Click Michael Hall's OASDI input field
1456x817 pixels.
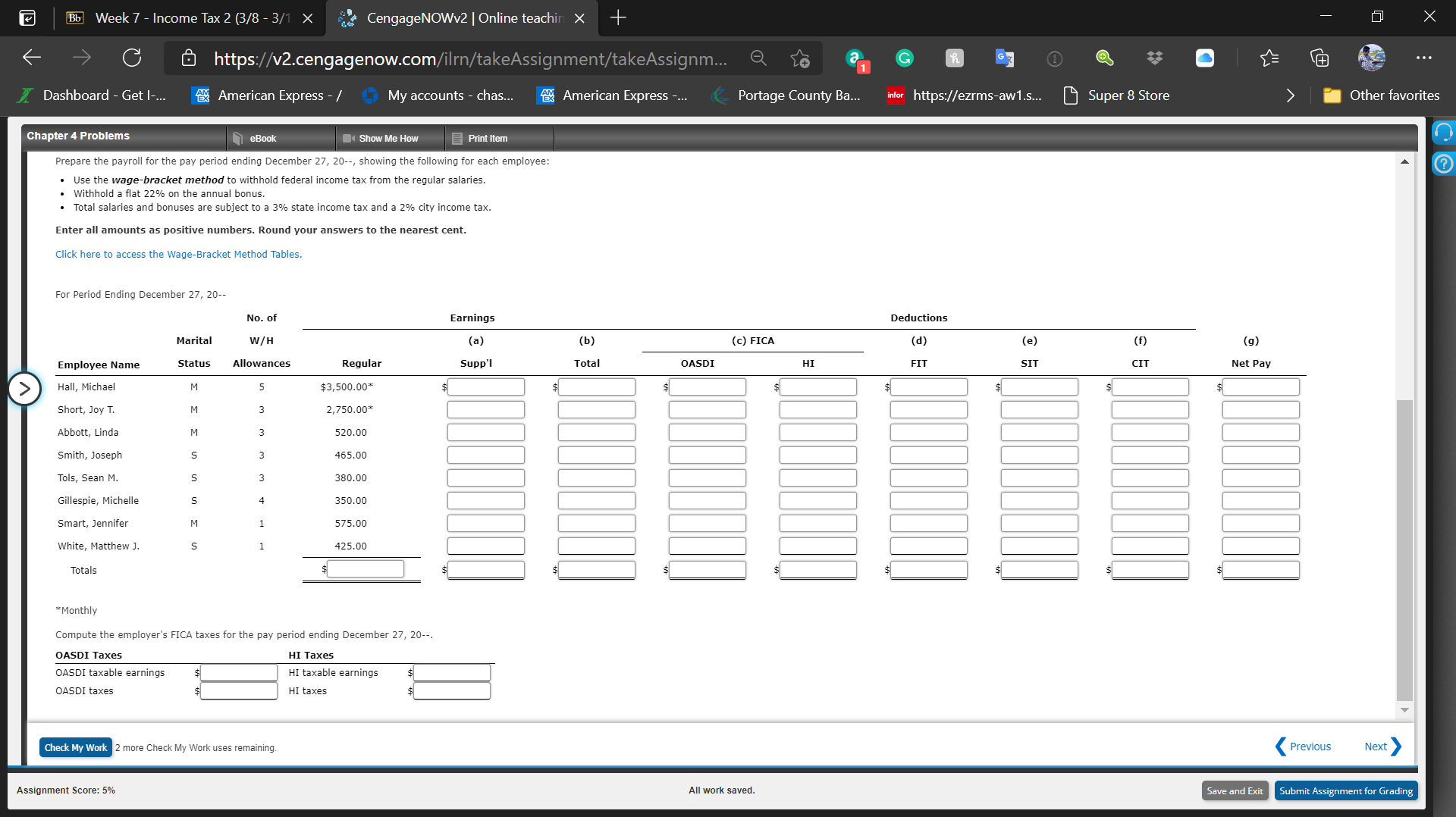[707, 387]
